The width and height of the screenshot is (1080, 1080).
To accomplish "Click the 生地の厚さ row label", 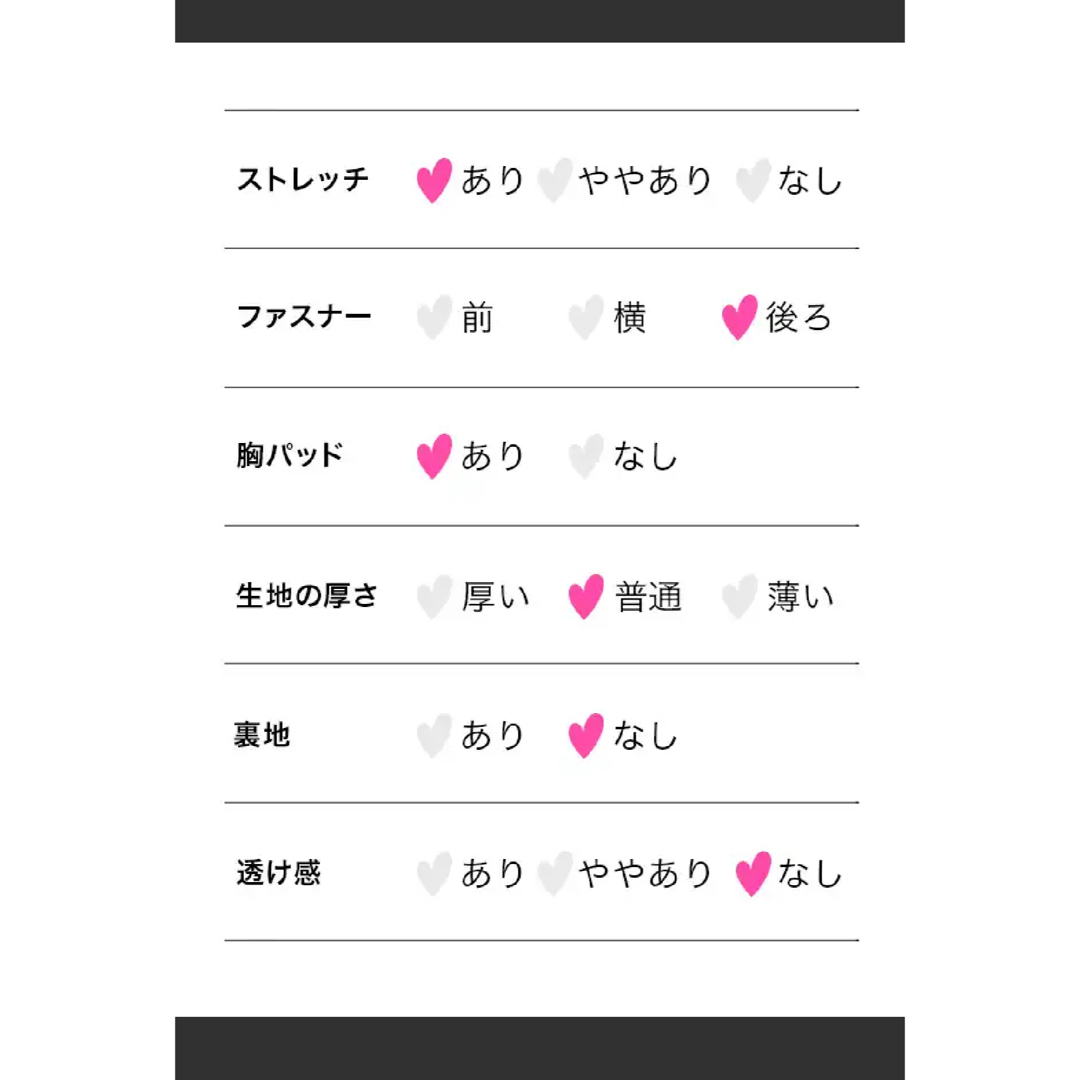I will coord(307,596).
